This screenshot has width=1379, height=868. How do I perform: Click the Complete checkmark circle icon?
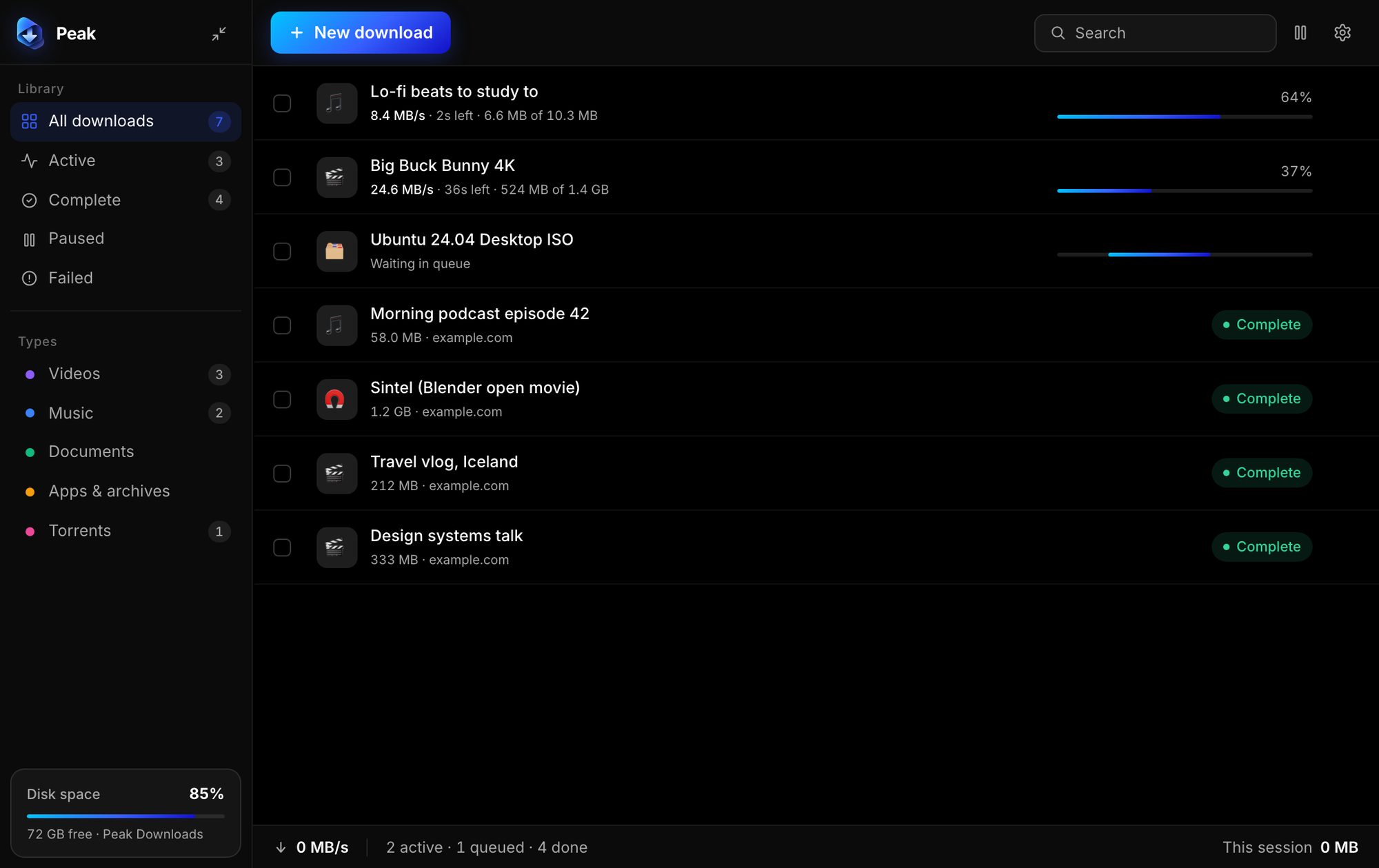29,200
